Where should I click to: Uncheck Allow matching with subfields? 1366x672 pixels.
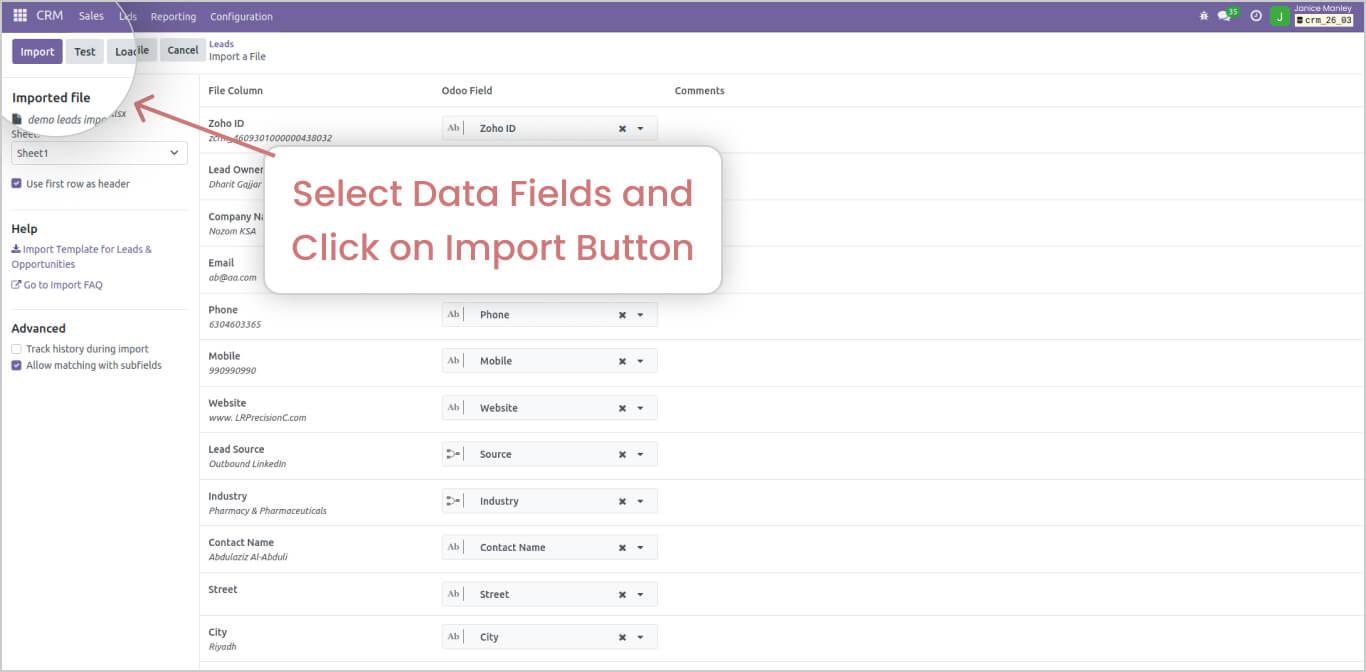(15, 365)
